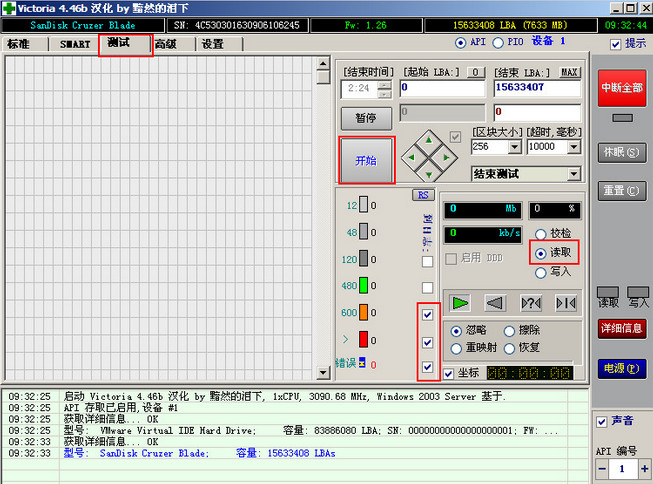Click the reverse scan direction icon
Screen dimensions: 653x484
(494, 303)
